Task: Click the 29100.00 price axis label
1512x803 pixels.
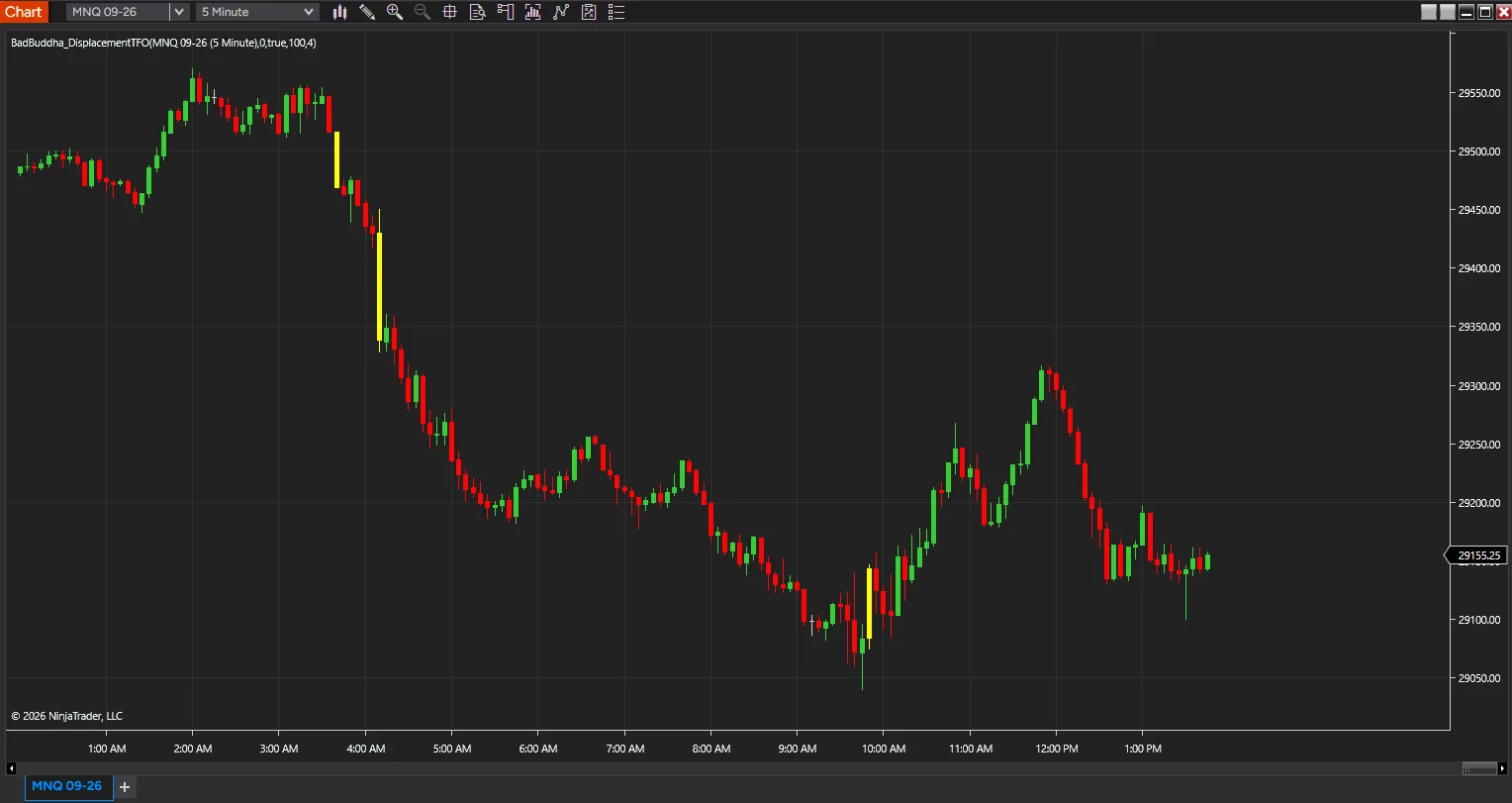Action: click(1478, 620)
